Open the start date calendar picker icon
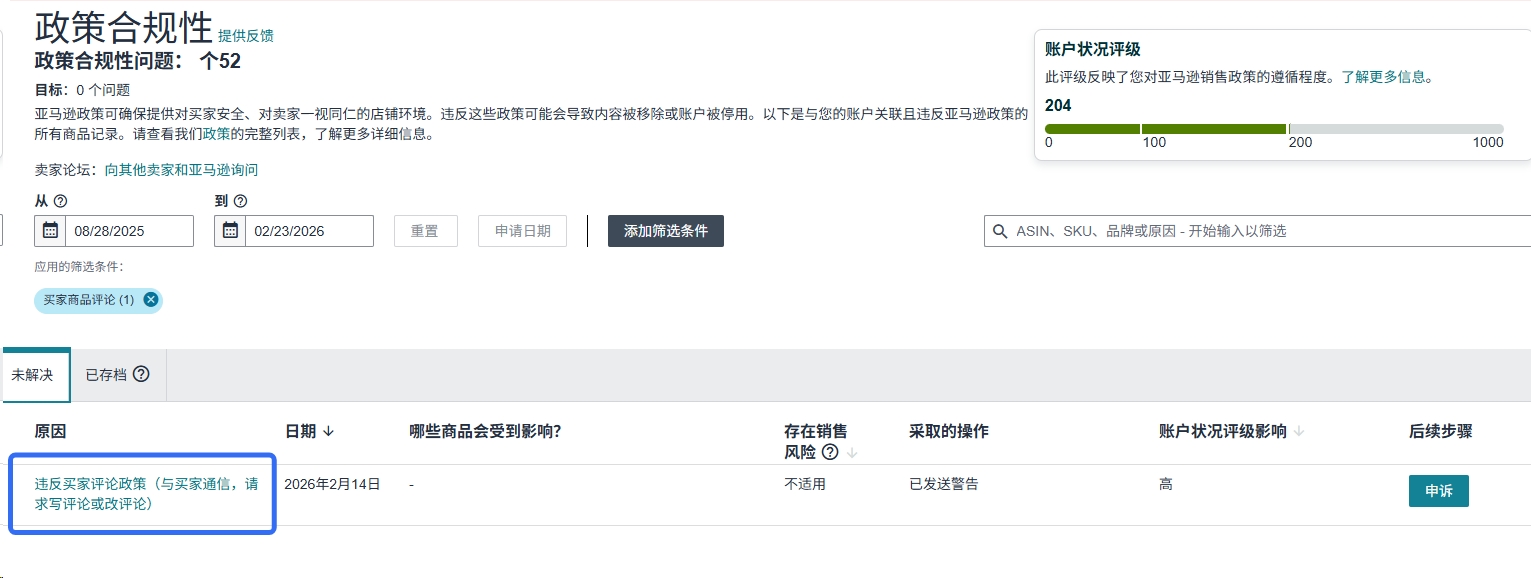Viewport: 1531px width, 578px height. 50,231
